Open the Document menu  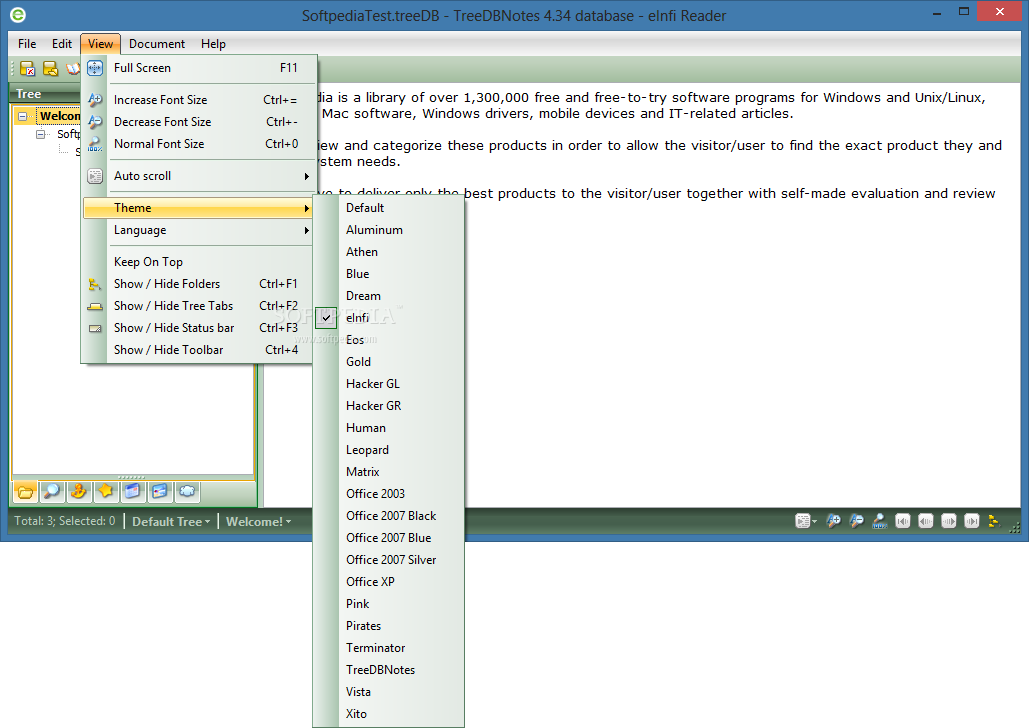157,44
